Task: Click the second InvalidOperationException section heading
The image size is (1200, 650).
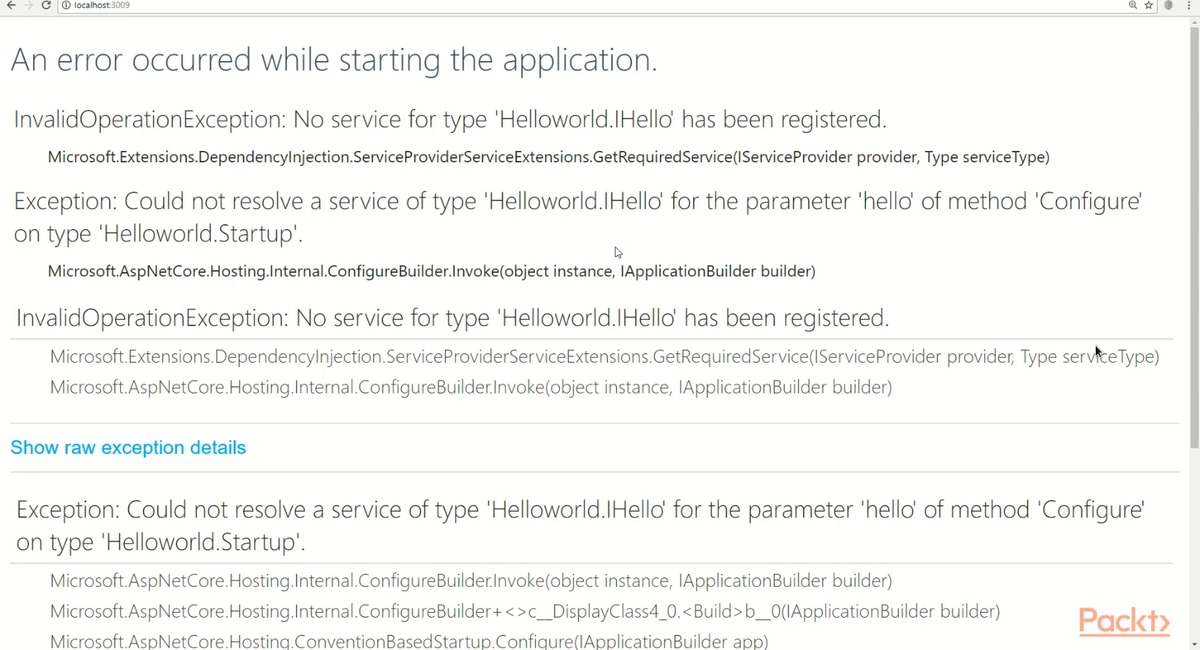Action: [x=452, y=319]
